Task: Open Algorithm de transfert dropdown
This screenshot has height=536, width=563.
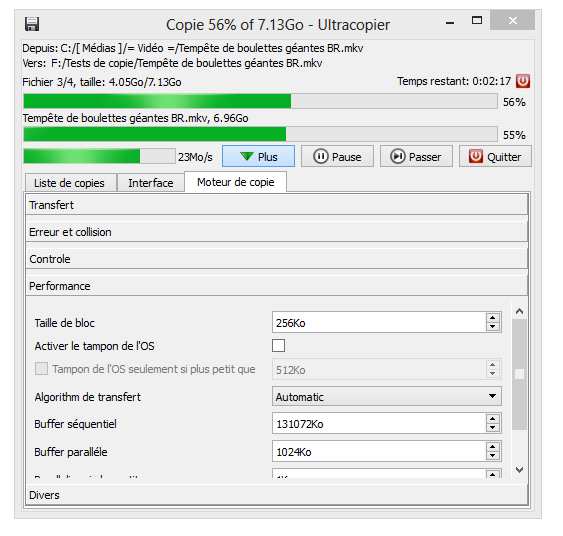Action: click(387, 396)
